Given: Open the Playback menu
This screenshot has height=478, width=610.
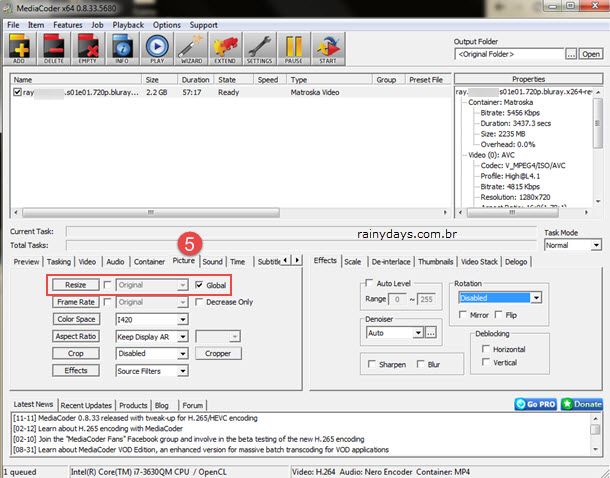Looking at the screenshot, I should 128,25.
